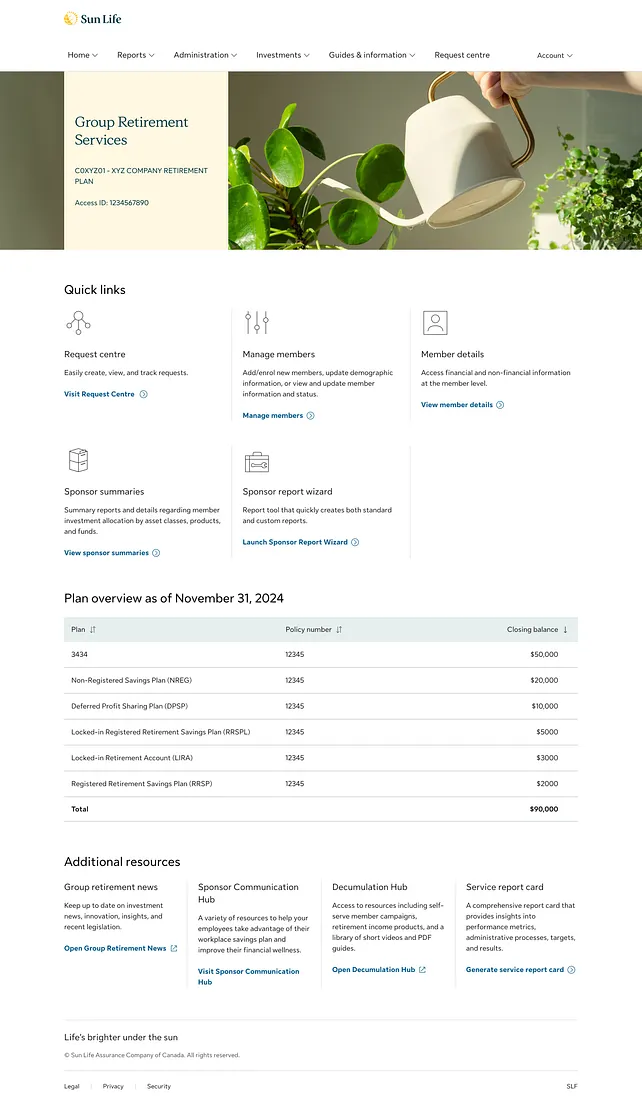Image resolution: width=642 pixels, height=1109 pixels.
Task: Select Registered Retirement Savings Plan (RRSP) row
Action: pyautogui.click(x=321, y=784)
